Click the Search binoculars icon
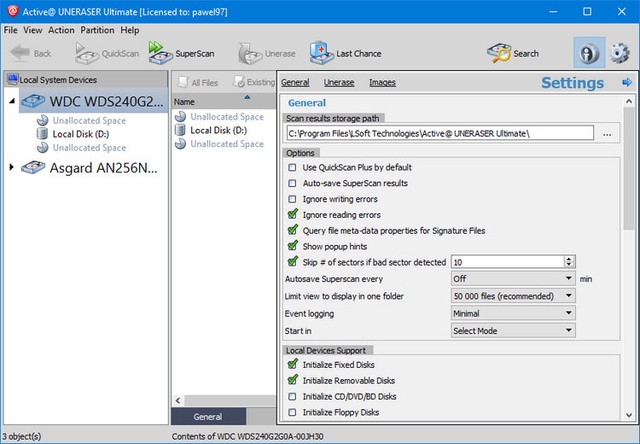 [498, 53]
